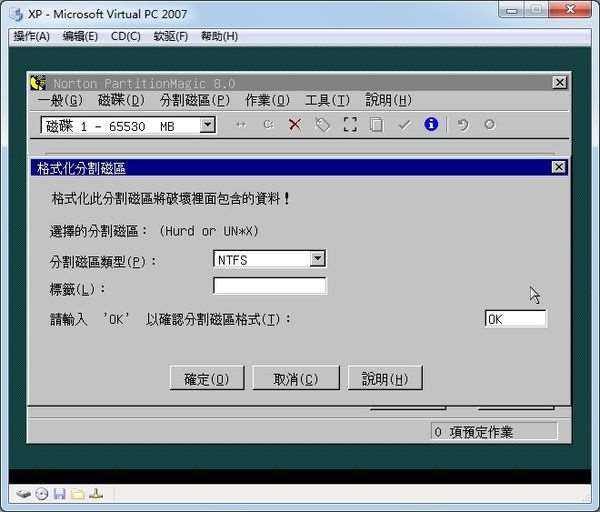Open the CD(C) menu in Virtual PC

(x=126, y=36)
